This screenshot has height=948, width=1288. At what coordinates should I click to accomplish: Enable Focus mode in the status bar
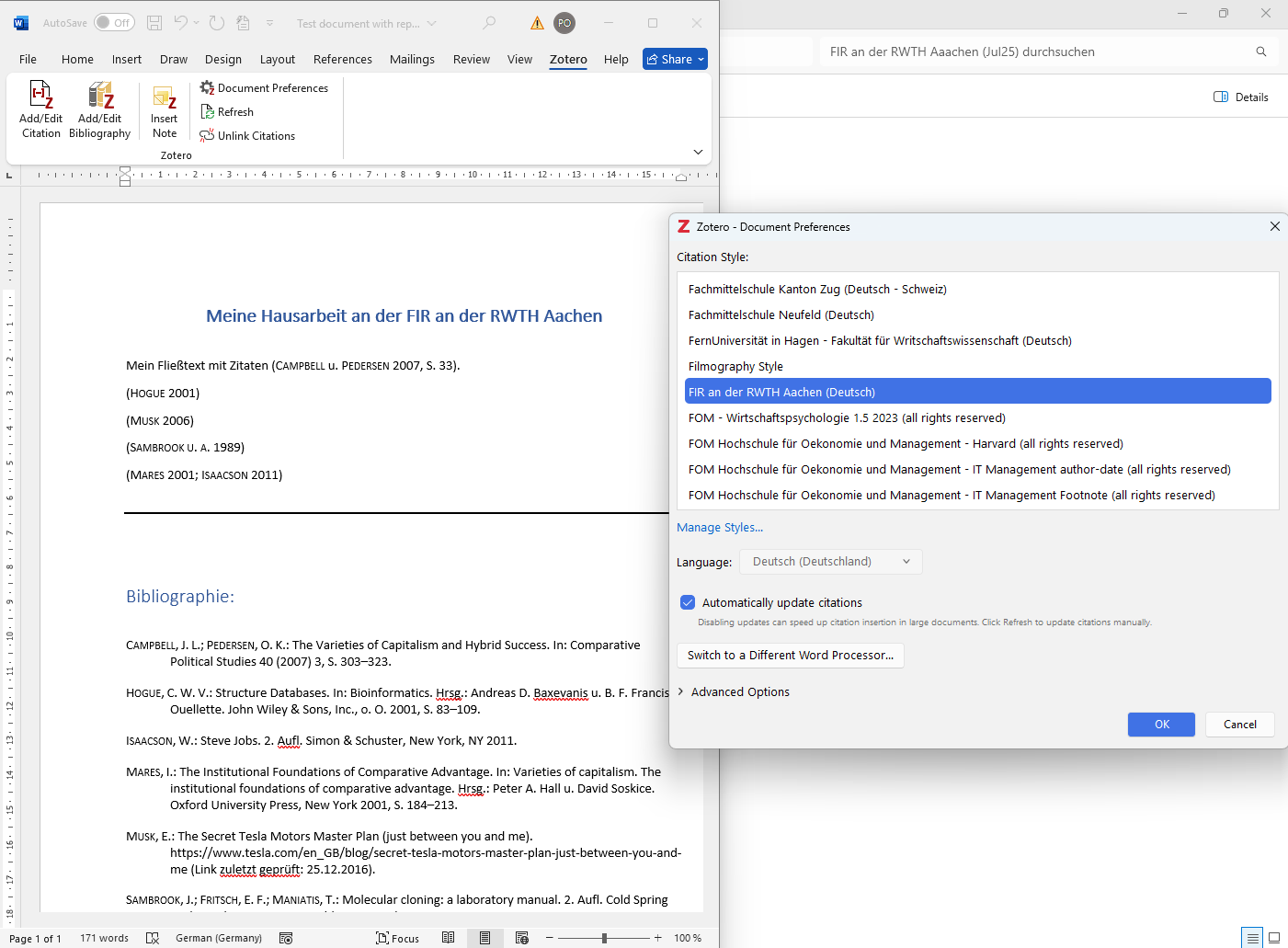coord(397,938)
